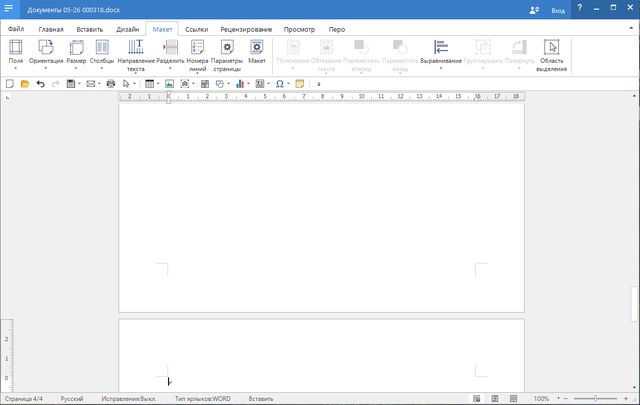Toggle Вставить insert mode in status bar
Viewport: 640px width, 405px height.
click(261, 398)
